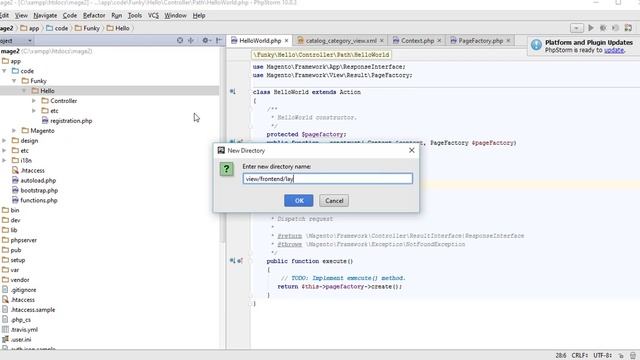This screenshot has width=640, height=360.
Task: Click gutter override icon beside class HelloWorld
Action: coord(232,92)
